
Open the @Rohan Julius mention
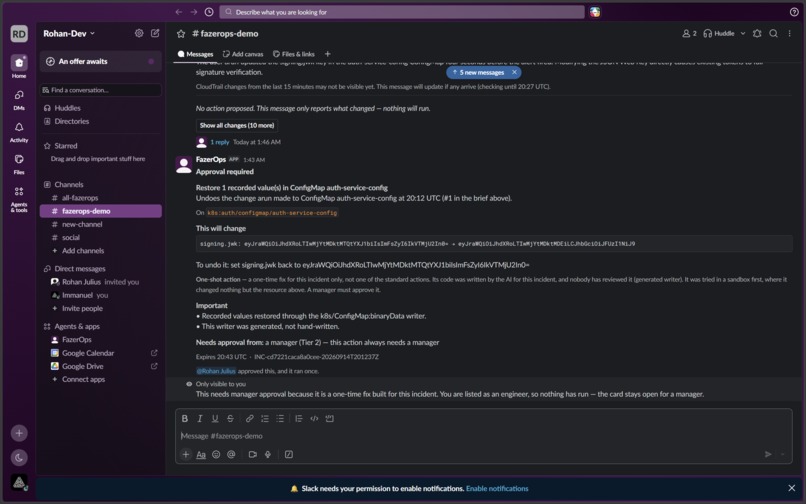pos(216,371)
